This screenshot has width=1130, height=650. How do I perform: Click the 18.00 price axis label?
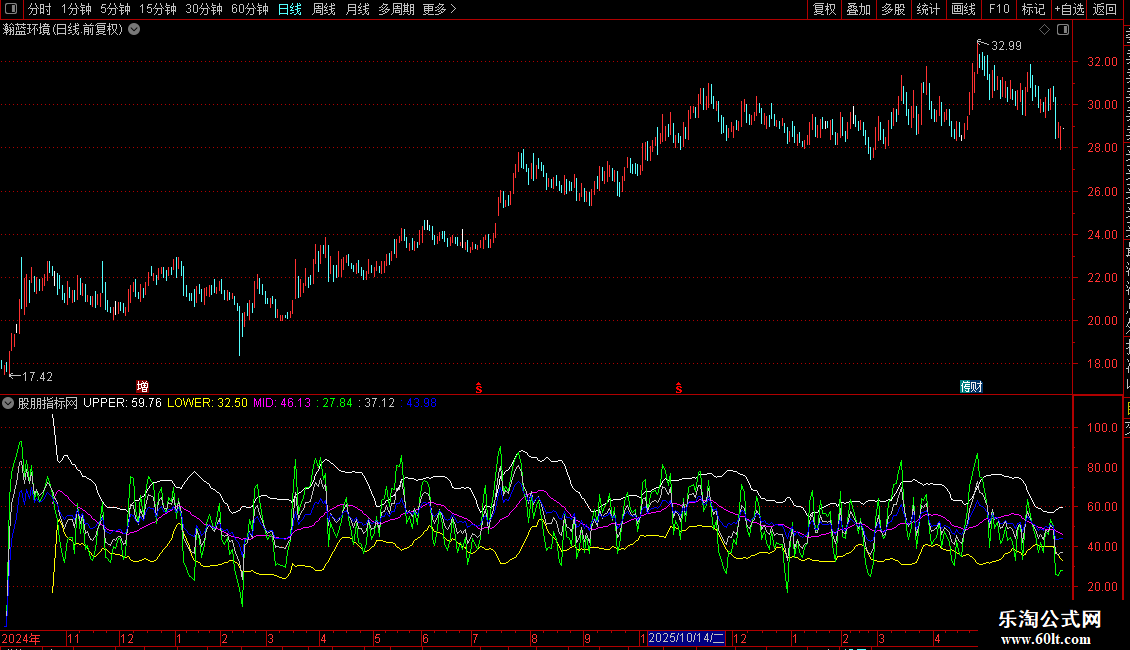point(1103,365)
